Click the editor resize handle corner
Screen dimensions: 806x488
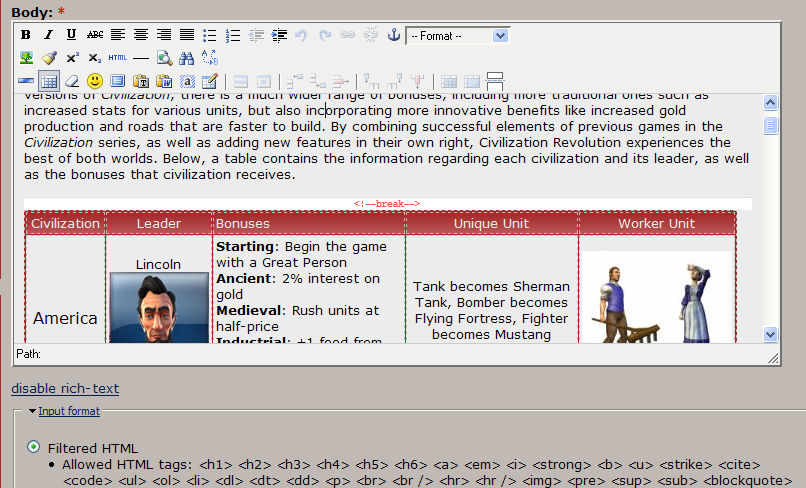point(773,358)
